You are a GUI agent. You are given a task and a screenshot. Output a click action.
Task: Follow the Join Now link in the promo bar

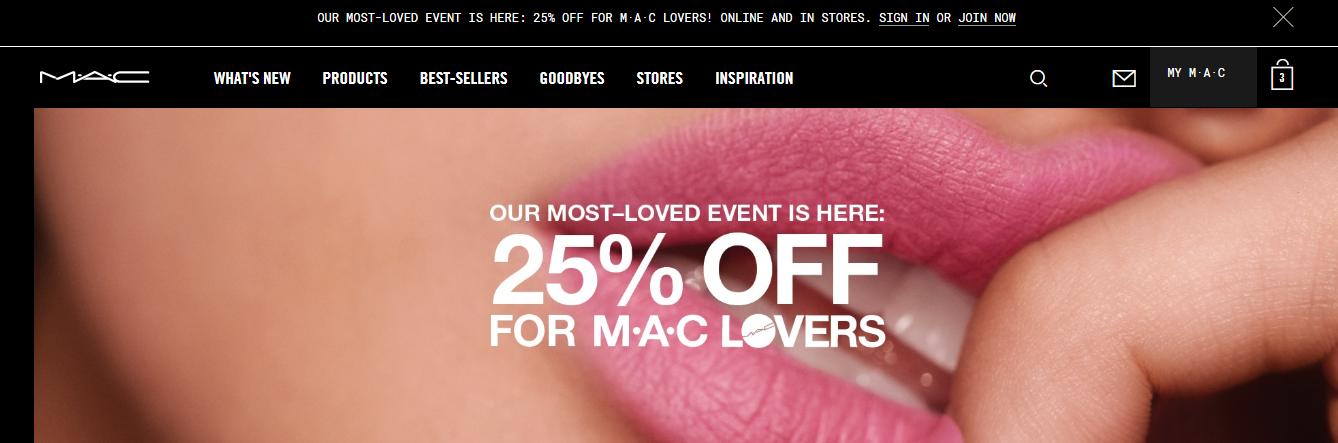pos(987,18)
